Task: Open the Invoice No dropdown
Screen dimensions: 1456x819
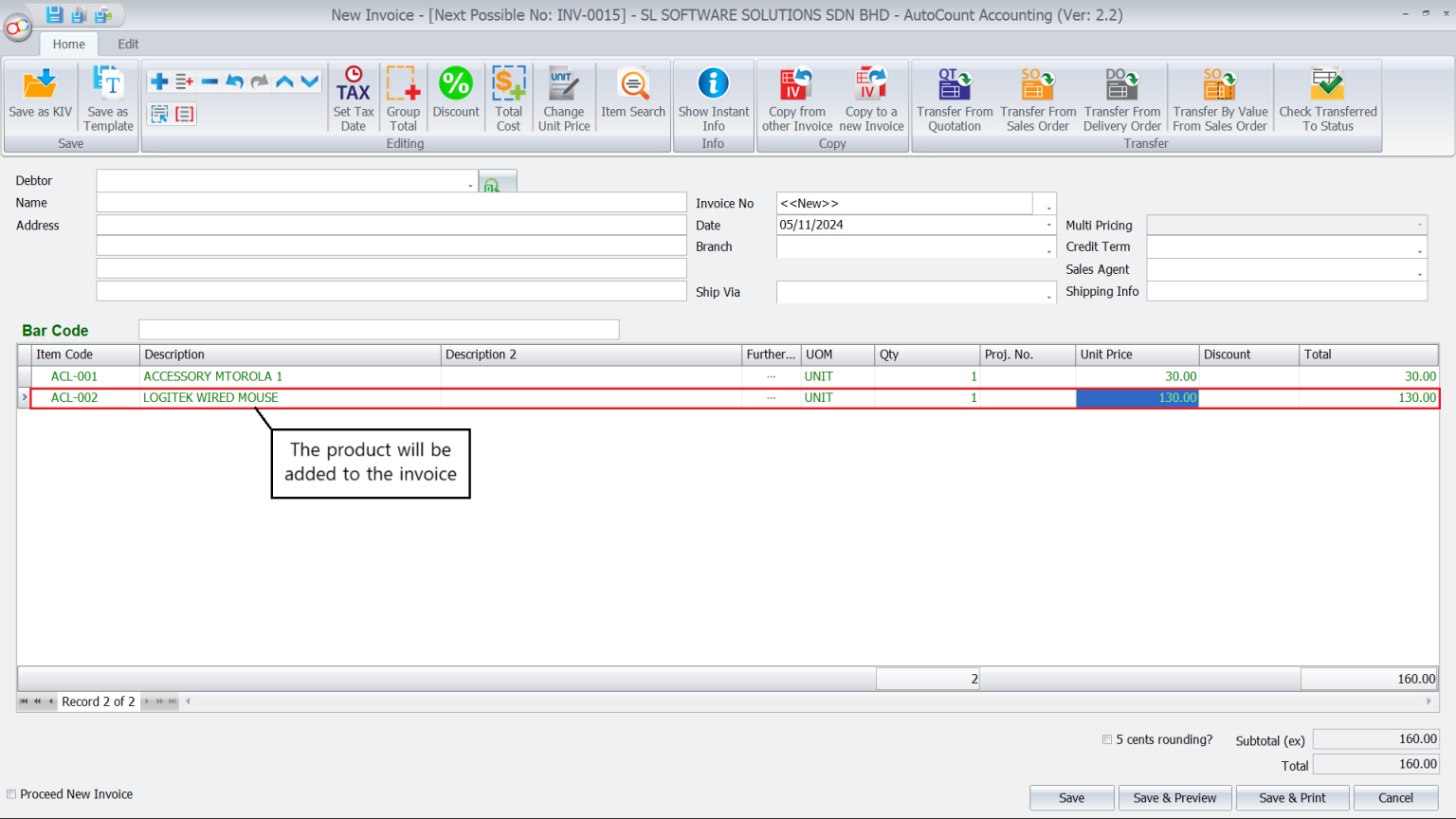Action: [1046, 203]
